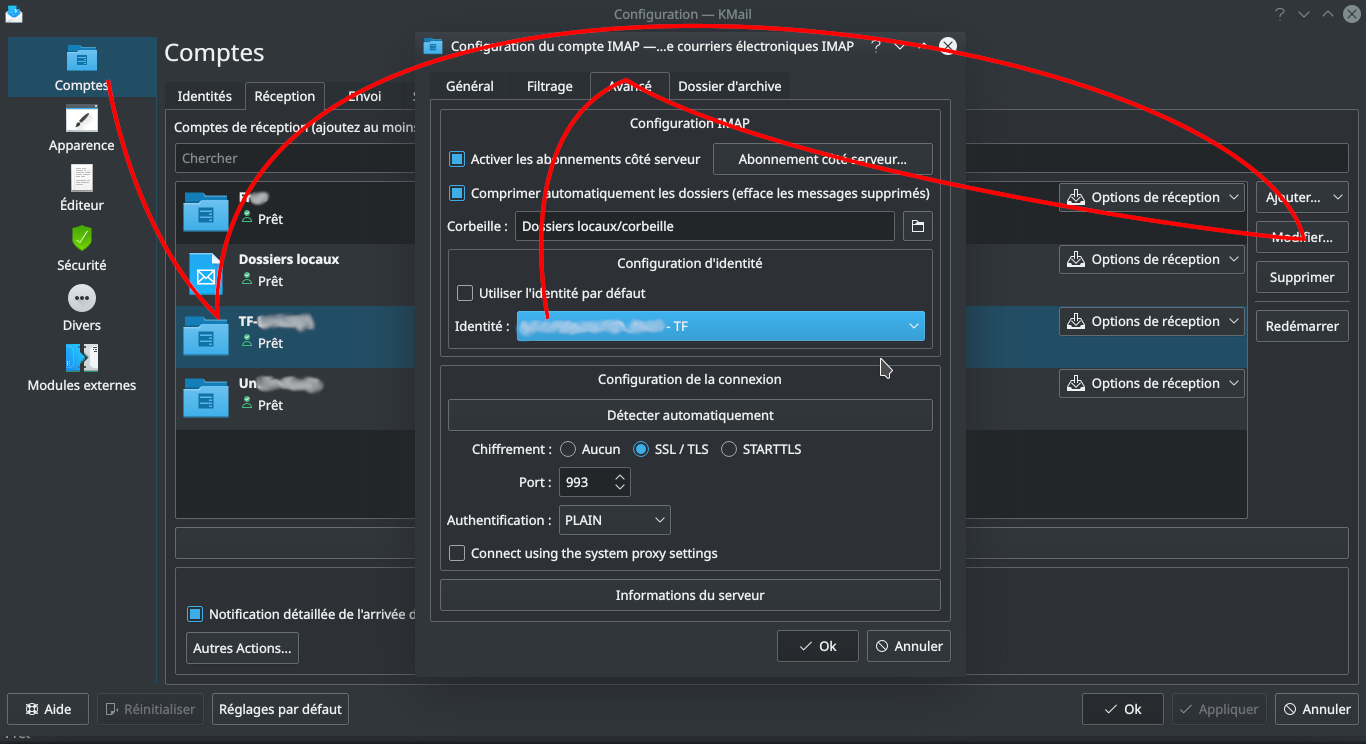Open the Identité dropdown
Image resolution: width=1366 pixels, height=744 pixels.
pyautogui.click(x=720, y=326)
